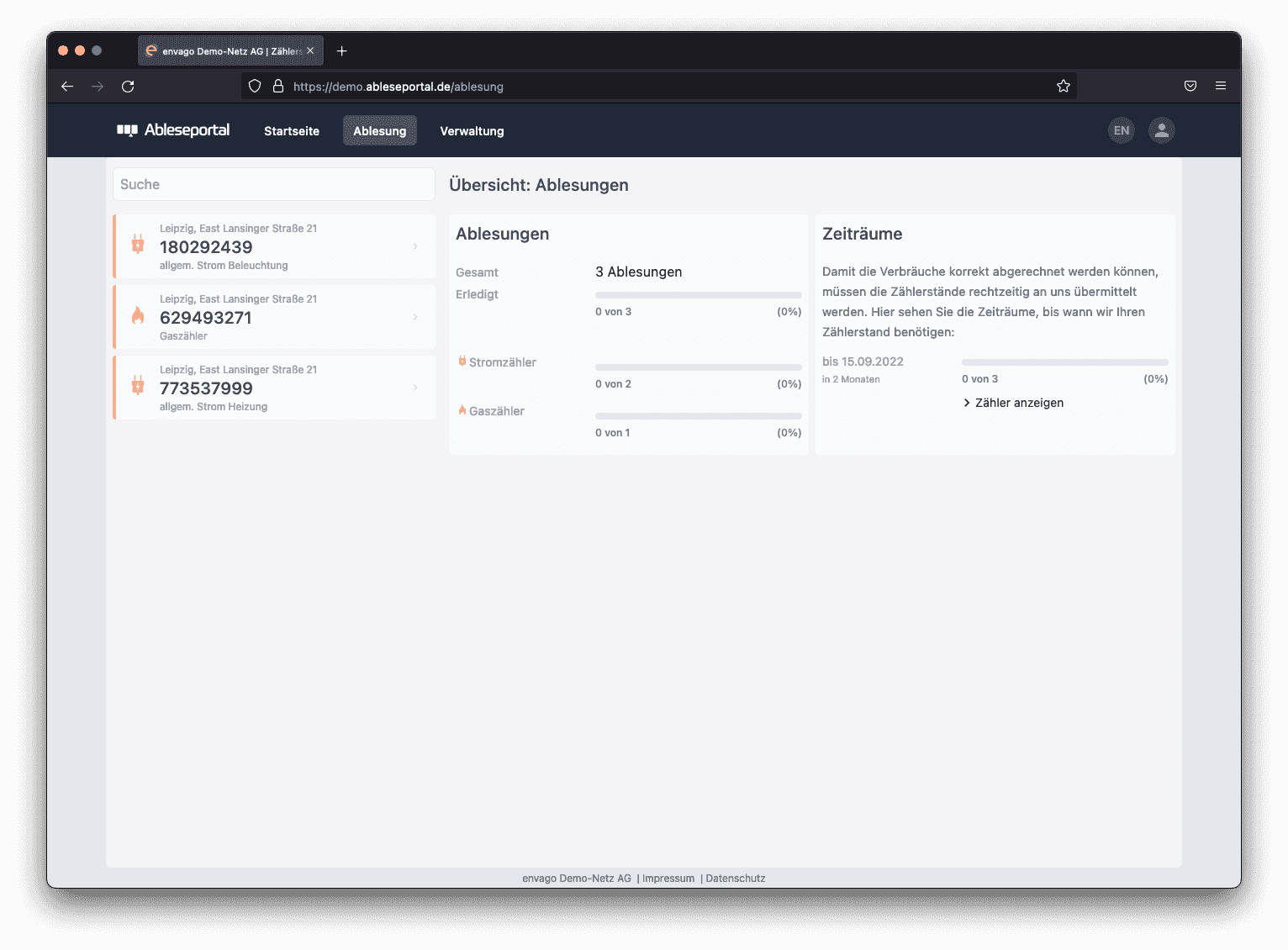Click the padlock site security icon

tap(278, 86)
